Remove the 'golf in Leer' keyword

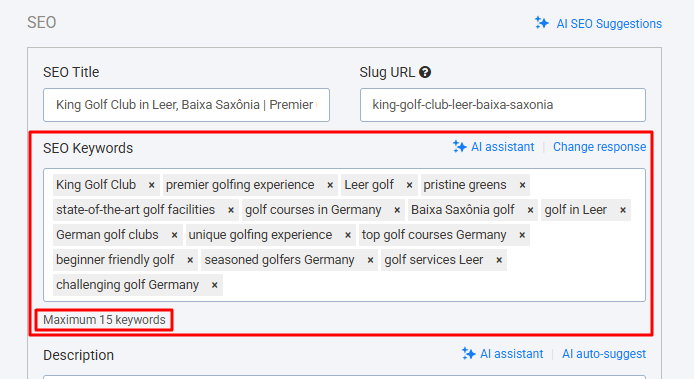[x=623, y=210]
